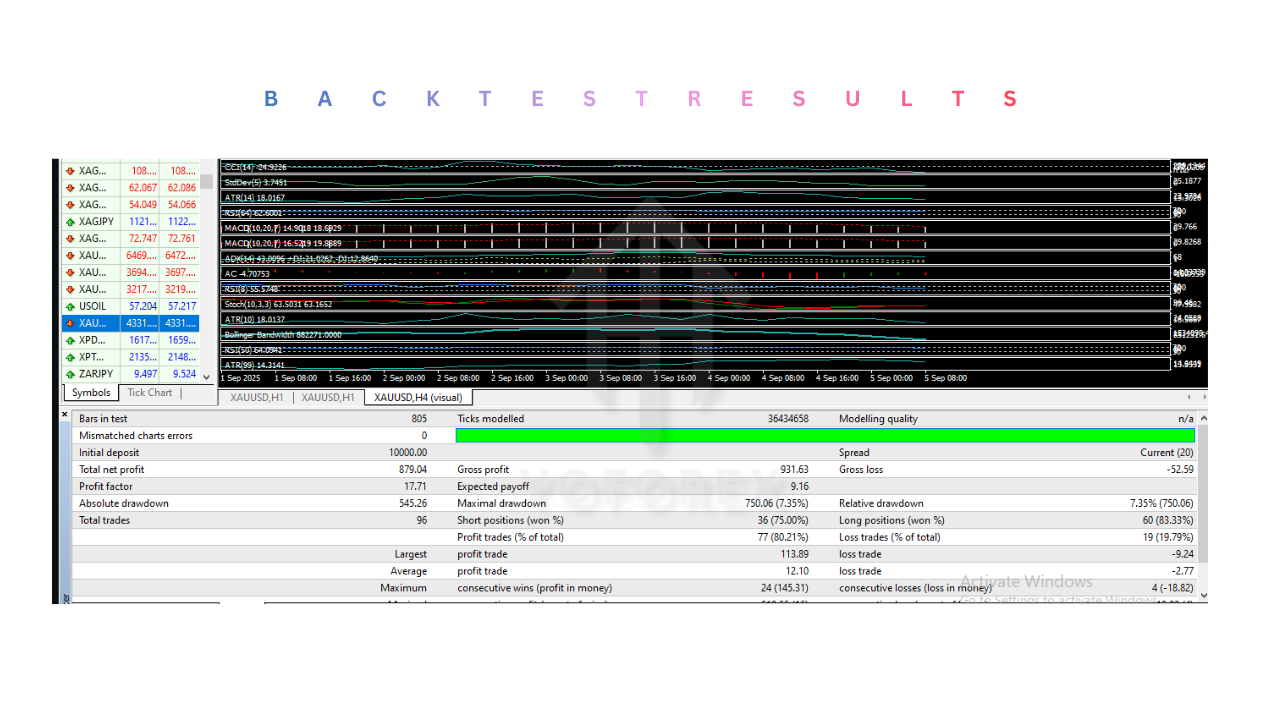Click the report's scroll-up arrow
The width and height of the screenshot is (1280, 720).
(1202, 418)
